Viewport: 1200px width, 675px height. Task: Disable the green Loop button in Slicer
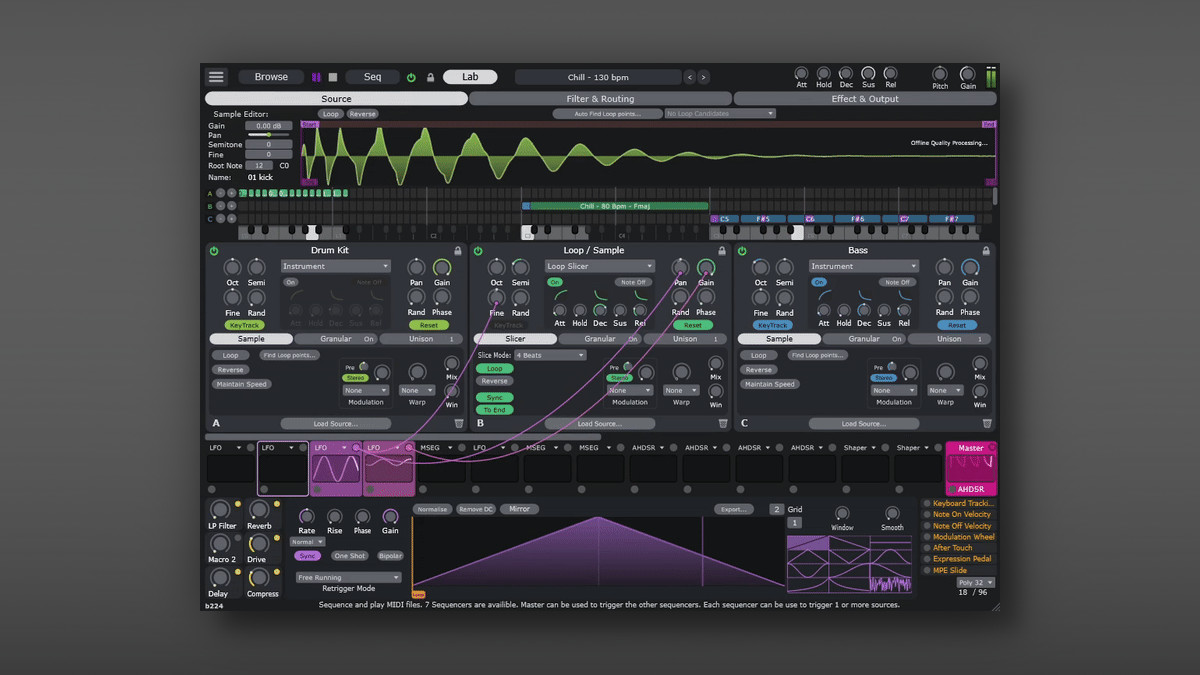[x=494, y=369]
